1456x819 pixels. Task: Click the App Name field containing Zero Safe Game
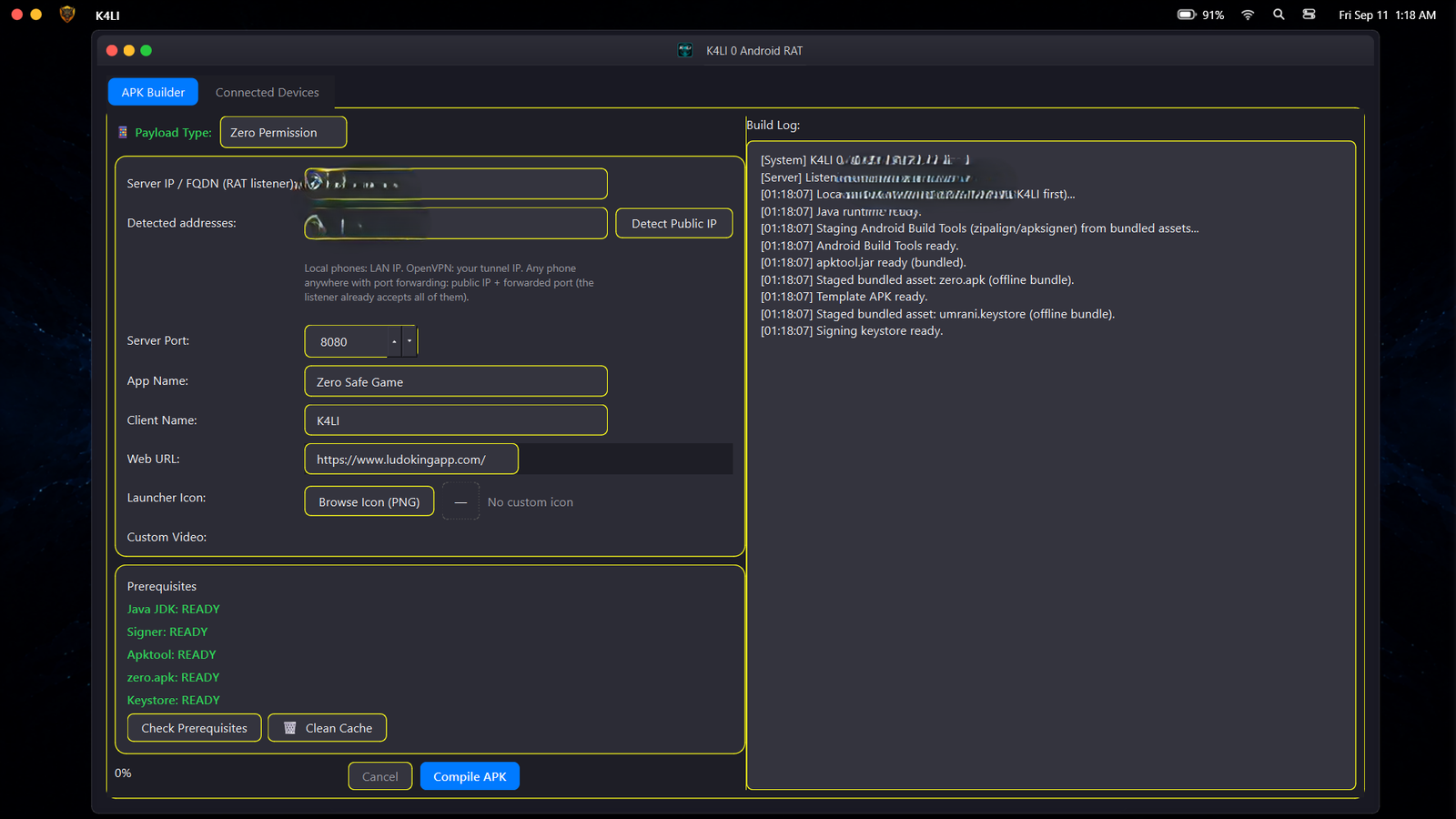(455, 381)
